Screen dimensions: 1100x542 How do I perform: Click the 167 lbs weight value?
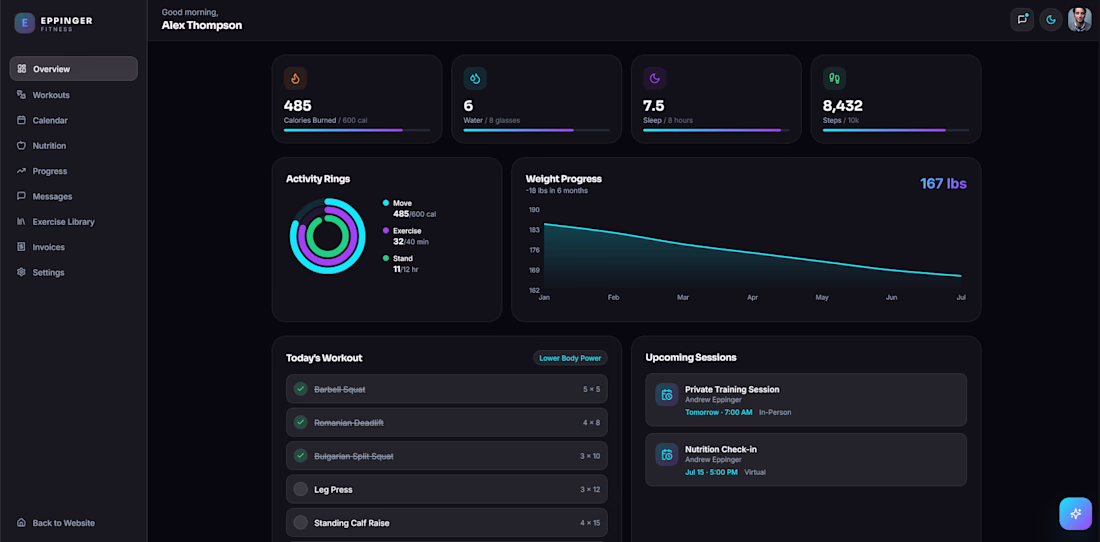(x=943, y=184)
